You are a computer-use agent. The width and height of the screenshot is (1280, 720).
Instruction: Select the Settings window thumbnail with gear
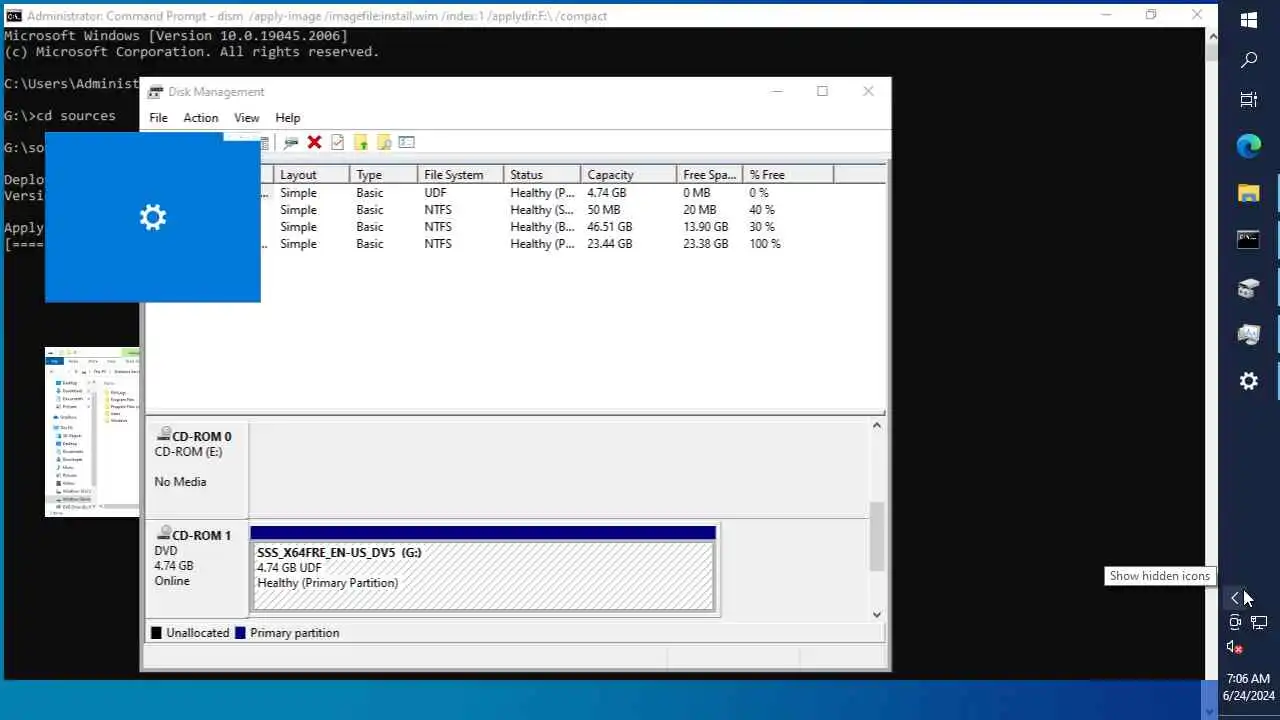153,217
